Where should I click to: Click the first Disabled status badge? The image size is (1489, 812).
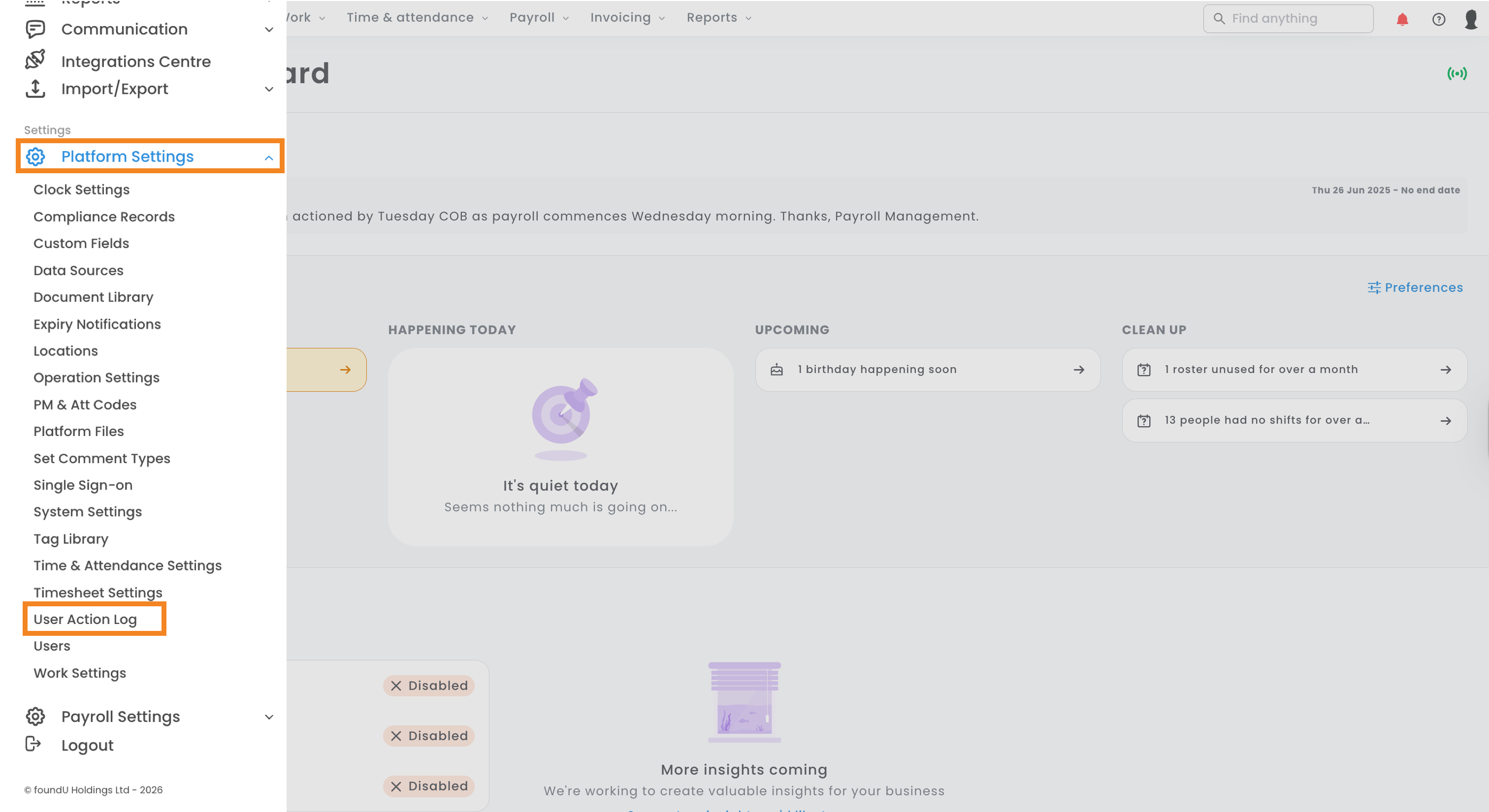(428, 686)
